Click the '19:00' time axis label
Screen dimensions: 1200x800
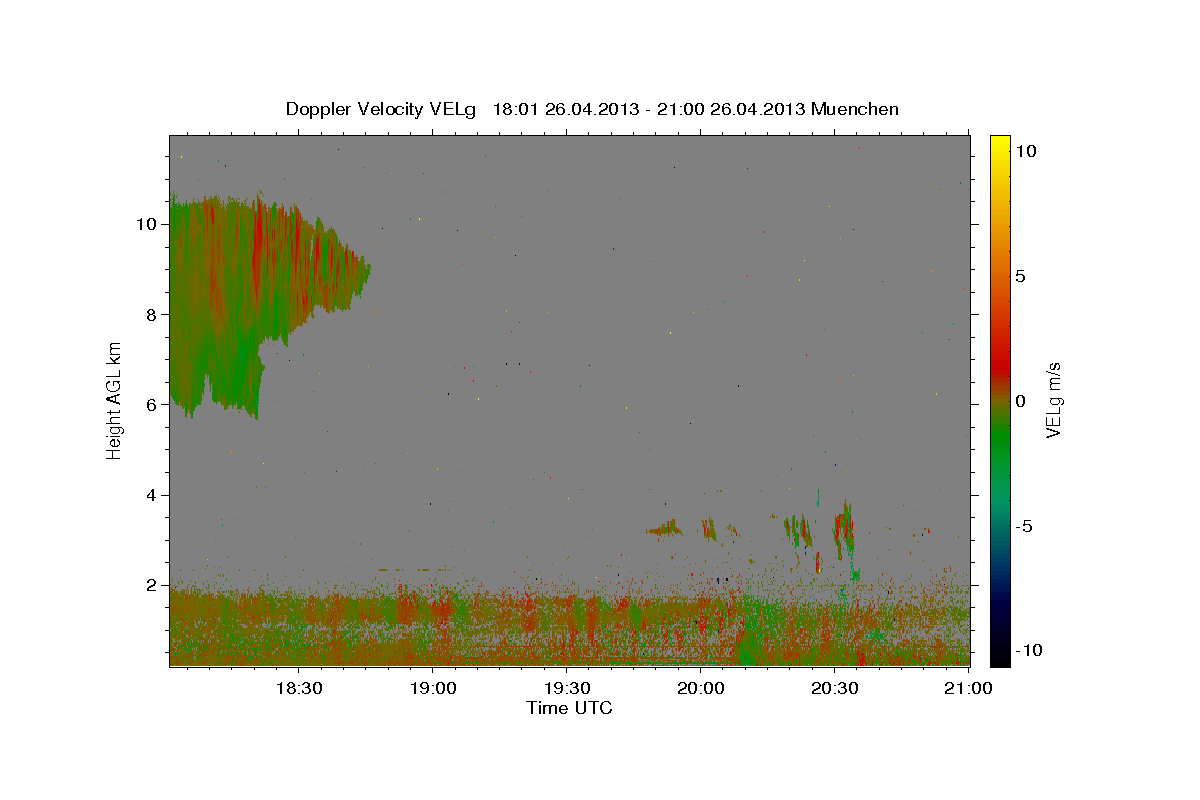(433, 688)
